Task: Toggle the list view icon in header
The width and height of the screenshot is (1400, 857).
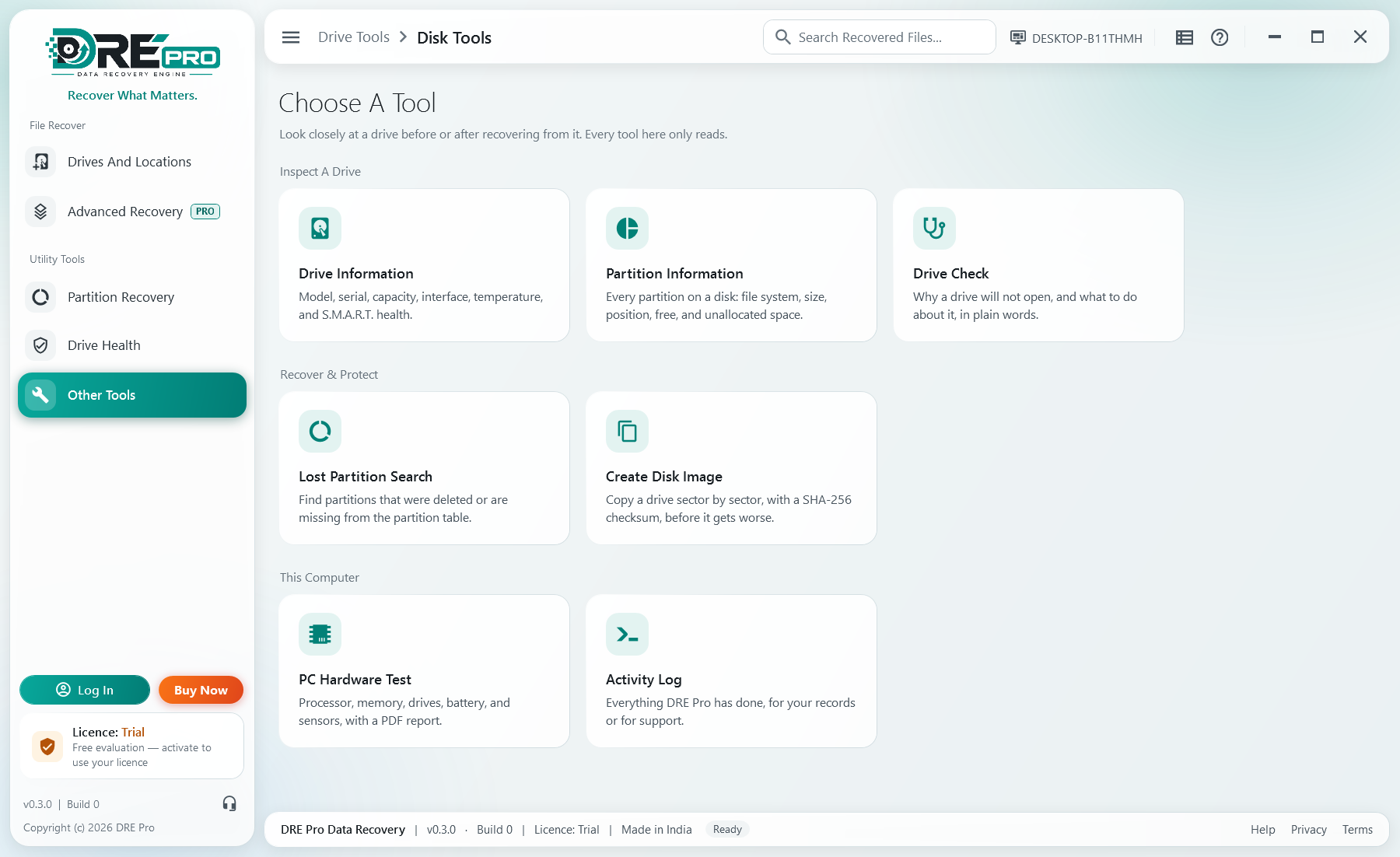Action: coord(1185,37)
